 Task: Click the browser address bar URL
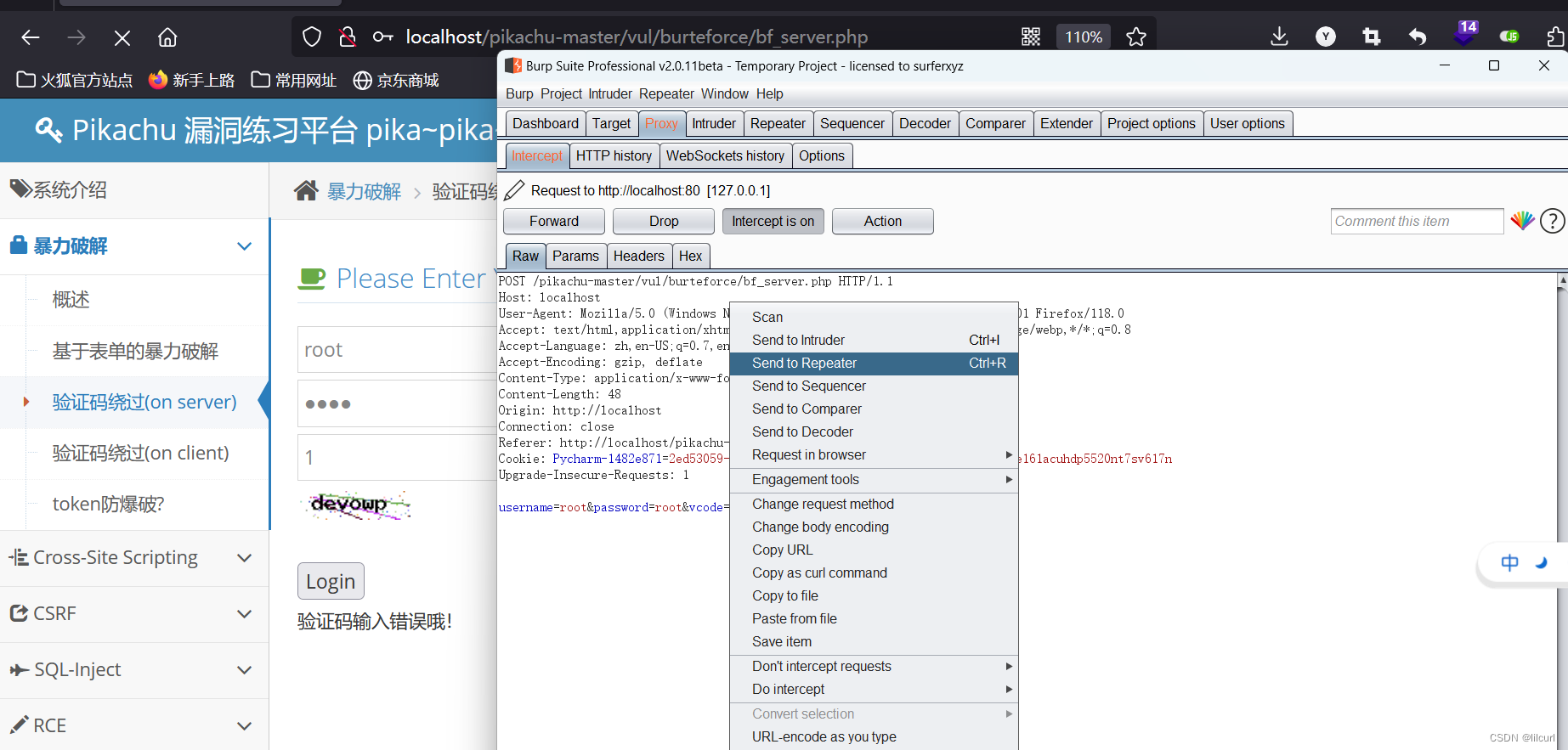pos(637,37)
